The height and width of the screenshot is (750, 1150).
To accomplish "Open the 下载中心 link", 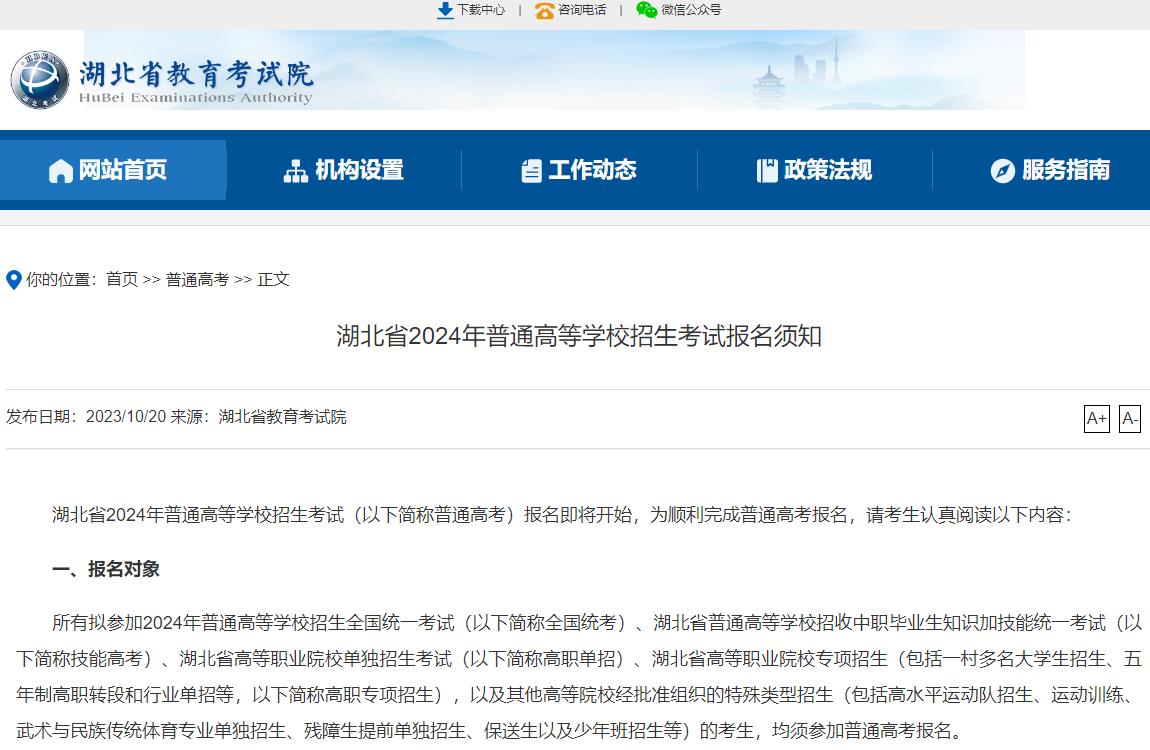I will tap(480, 10).
